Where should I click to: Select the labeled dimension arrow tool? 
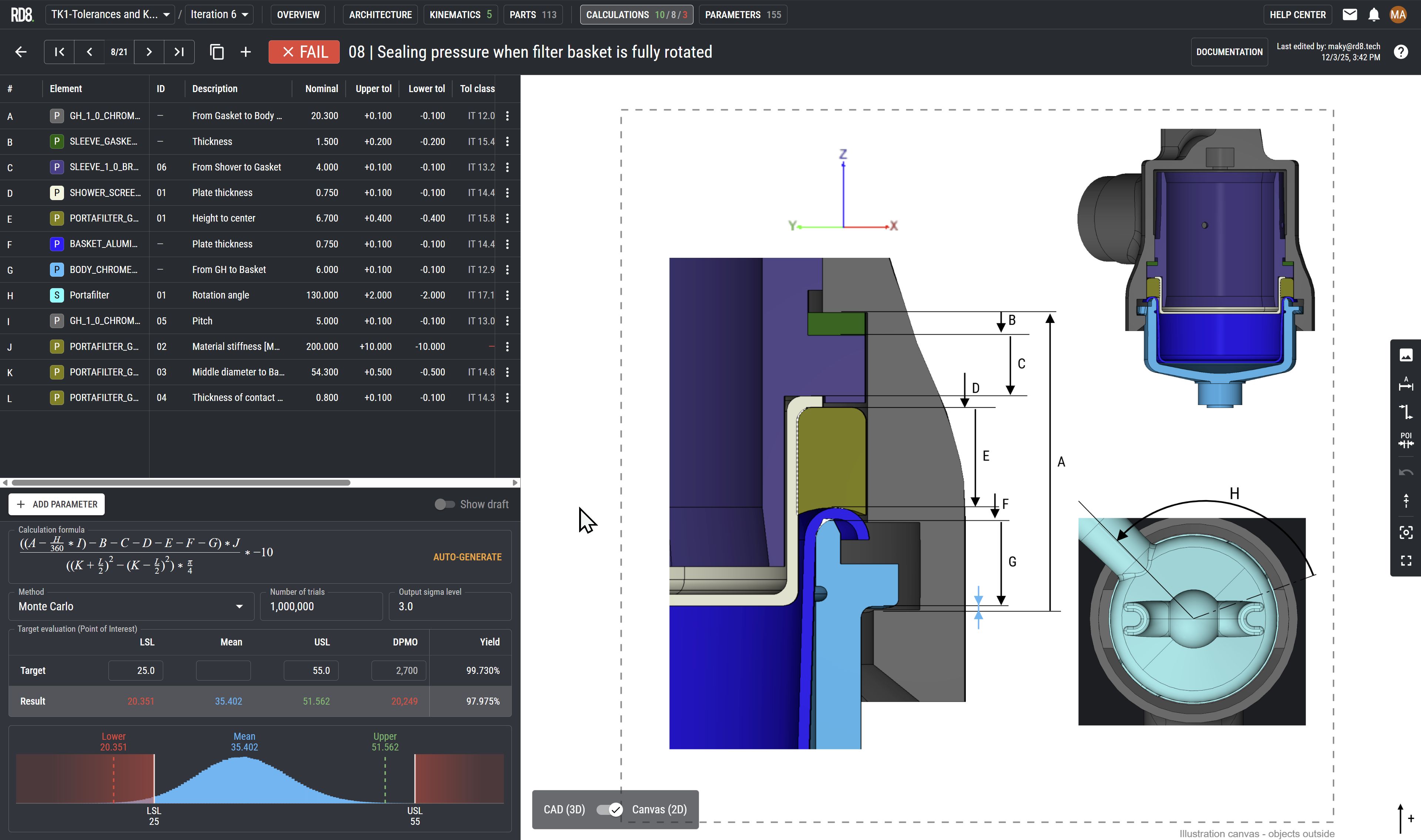point(1406,384)
